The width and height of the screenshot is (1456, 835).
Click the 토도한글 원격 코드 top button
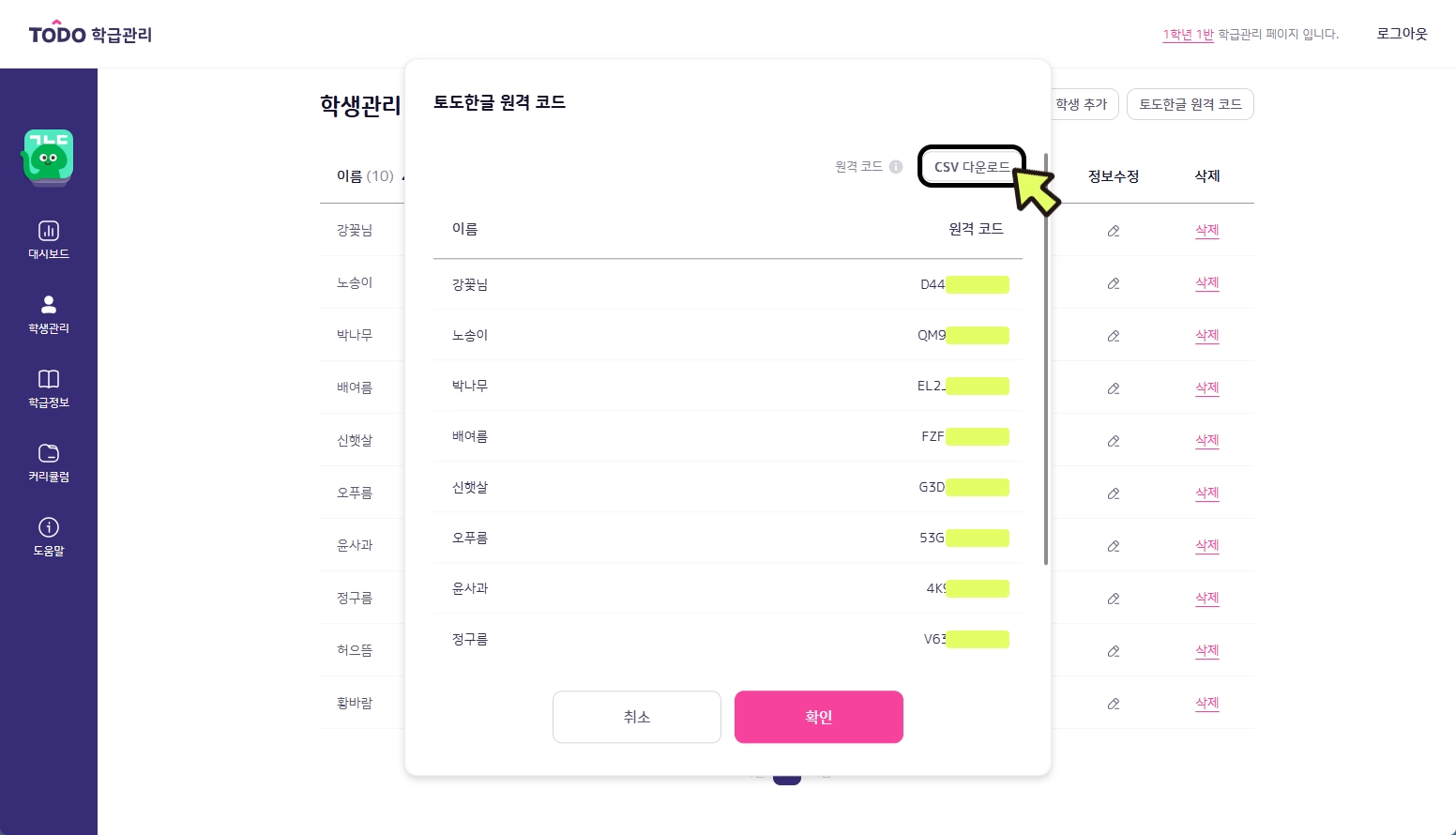[x=1190, y=104]
